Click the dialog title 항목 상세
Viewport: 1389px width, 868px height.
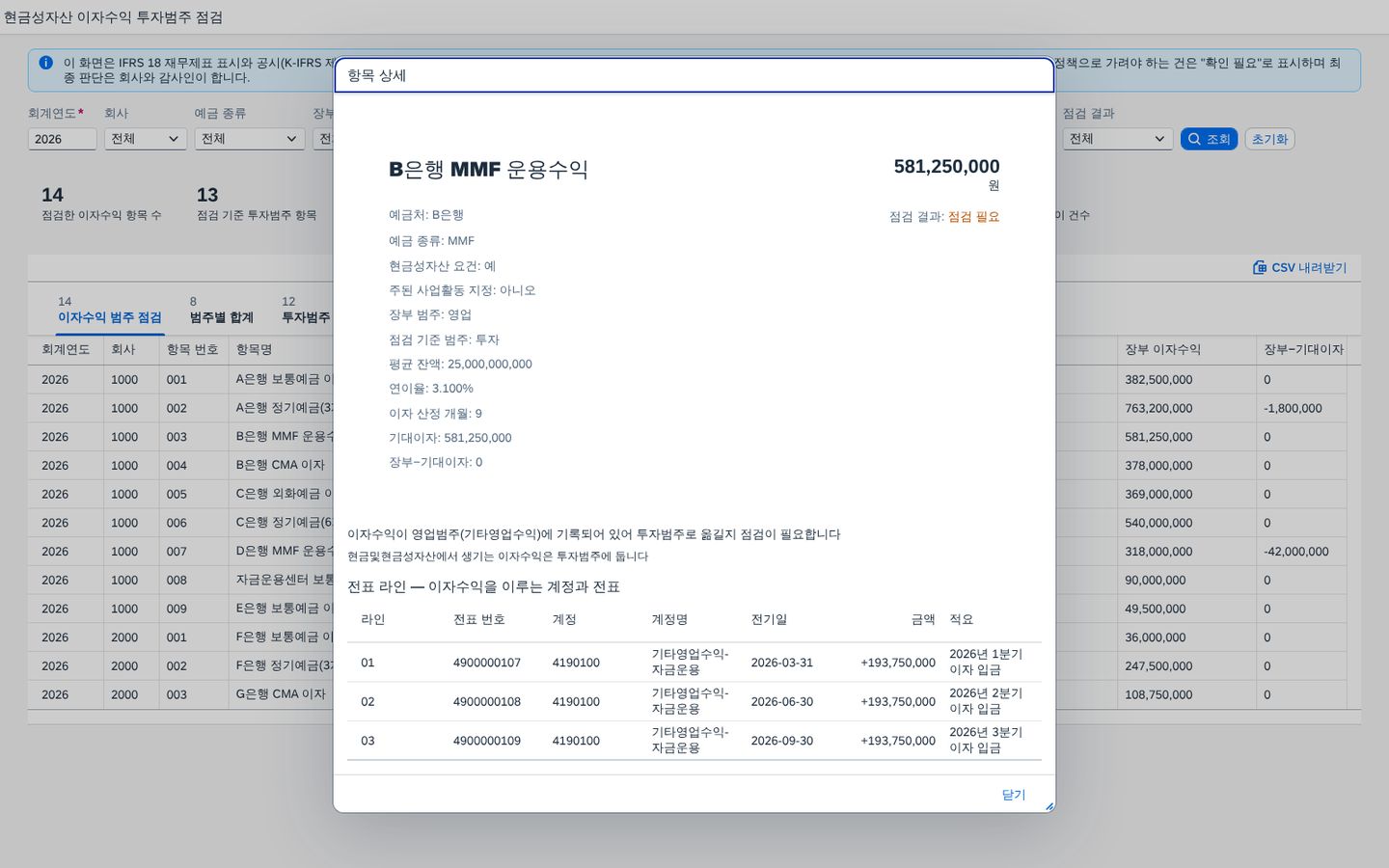tap(376, 75)
